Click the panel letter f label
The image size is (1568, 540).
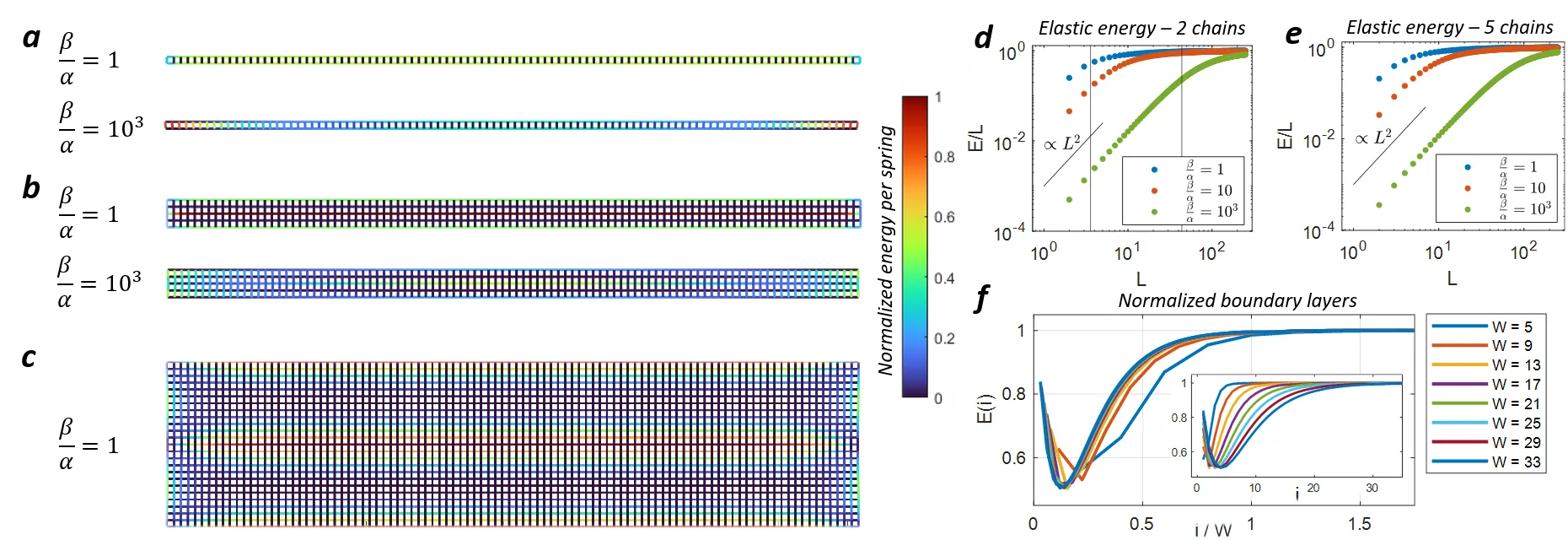980,300
